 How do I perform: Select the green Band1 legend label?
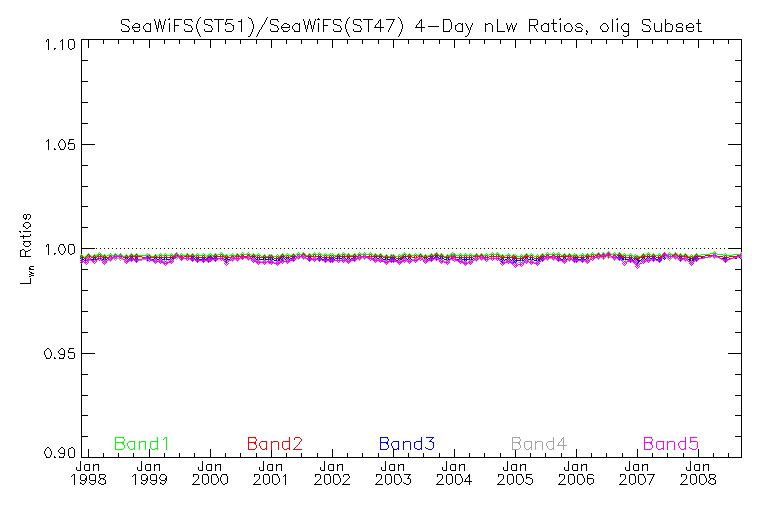click(x=142, y=444)
